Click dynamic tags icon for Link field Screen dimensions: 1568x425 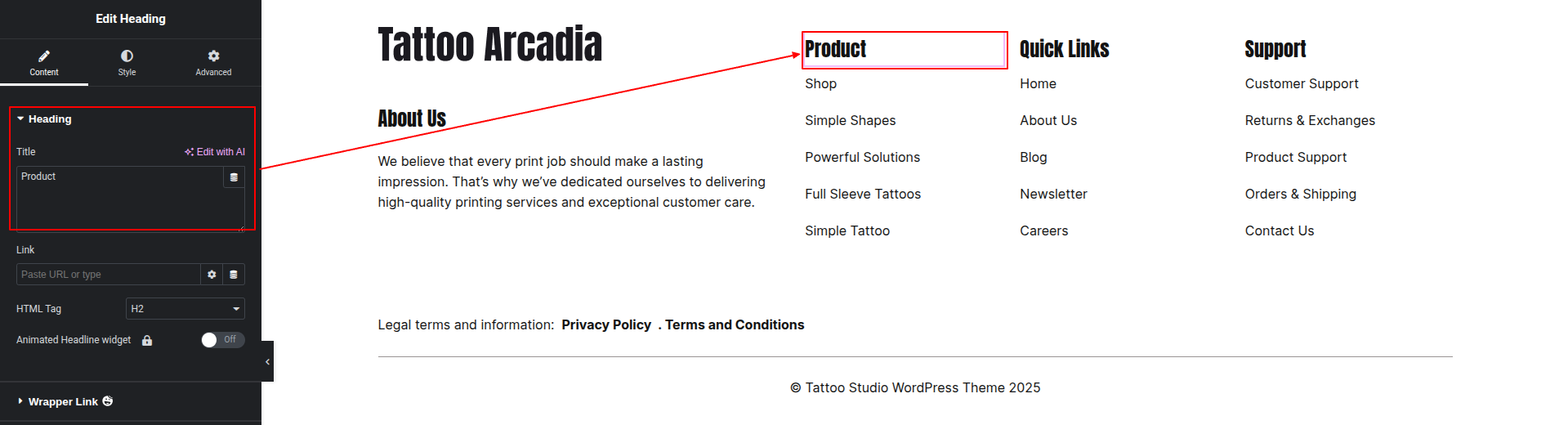click(234, 275)
